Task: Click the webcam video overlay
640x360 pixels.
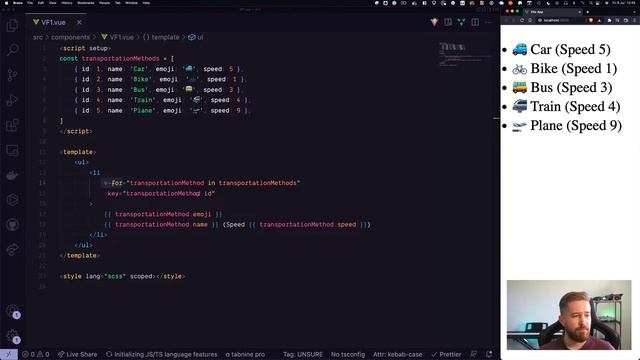Action: [x=569, y=315]
